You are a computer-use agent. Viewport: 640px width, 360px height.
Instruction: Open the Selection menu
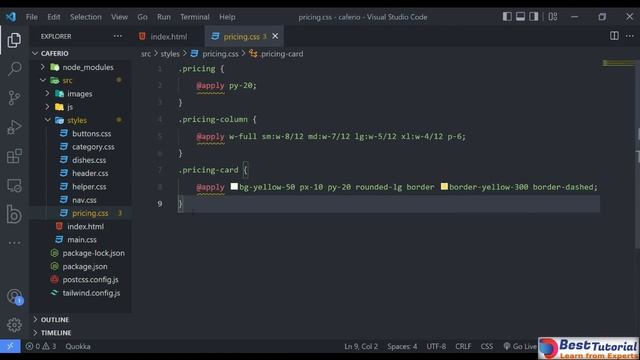click(85, 17)
